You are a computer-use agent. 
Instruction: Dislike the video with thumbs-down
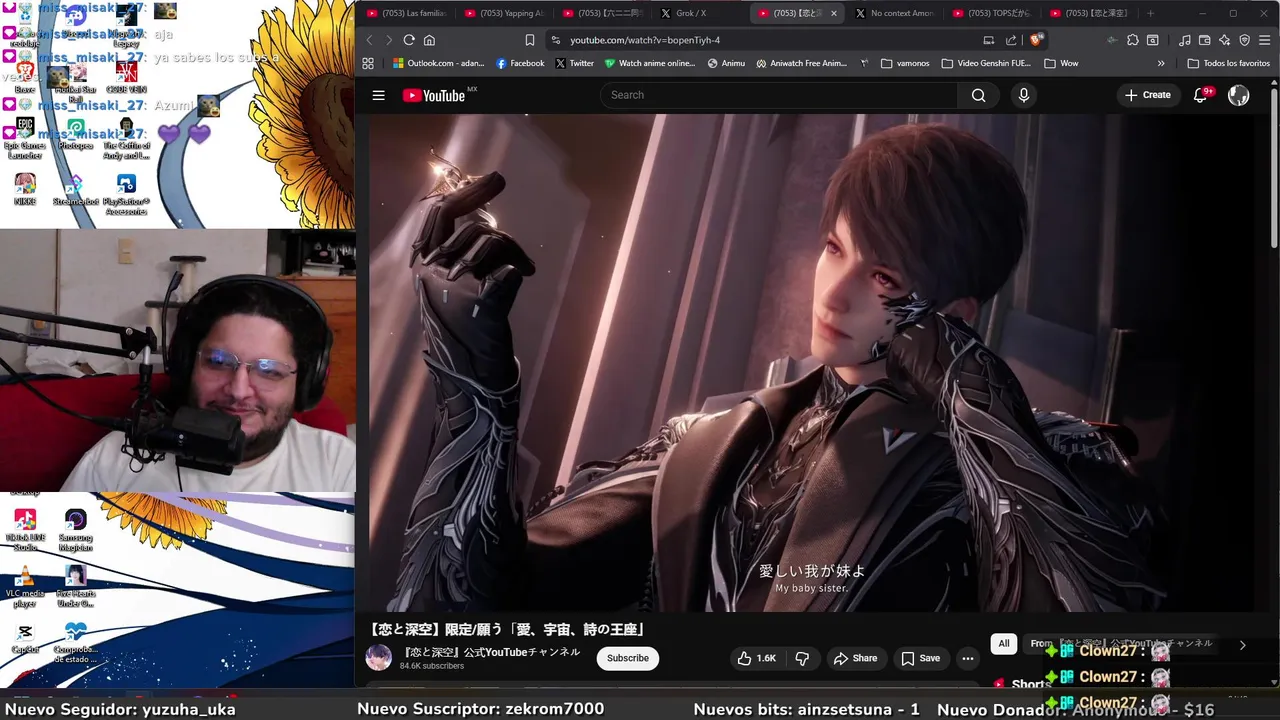pos(802,658)
